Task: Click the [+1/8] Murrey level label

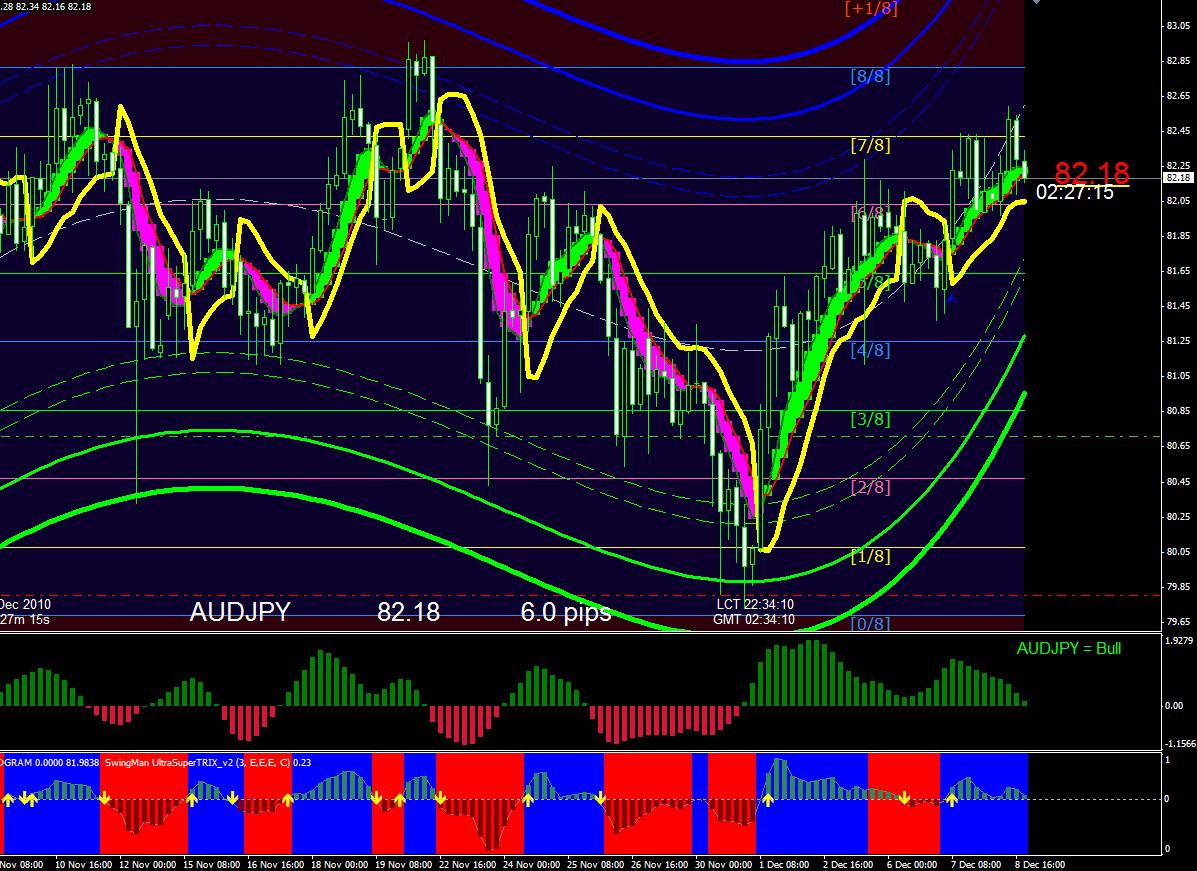Action: 871,8
